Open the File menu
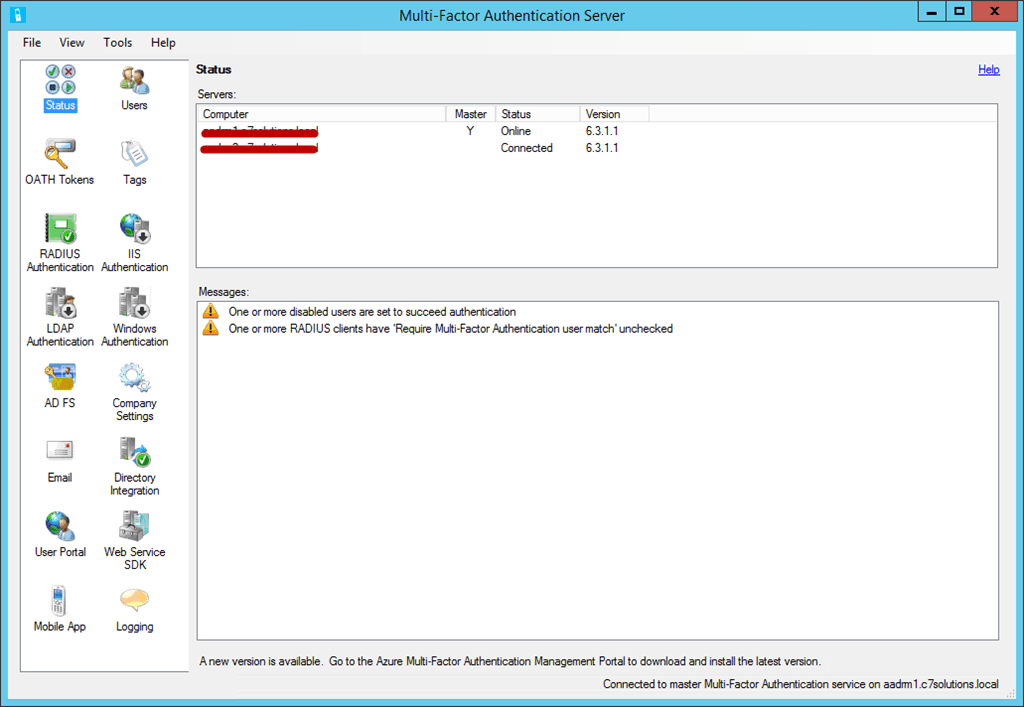The image size is (1024, 707). 31,42
